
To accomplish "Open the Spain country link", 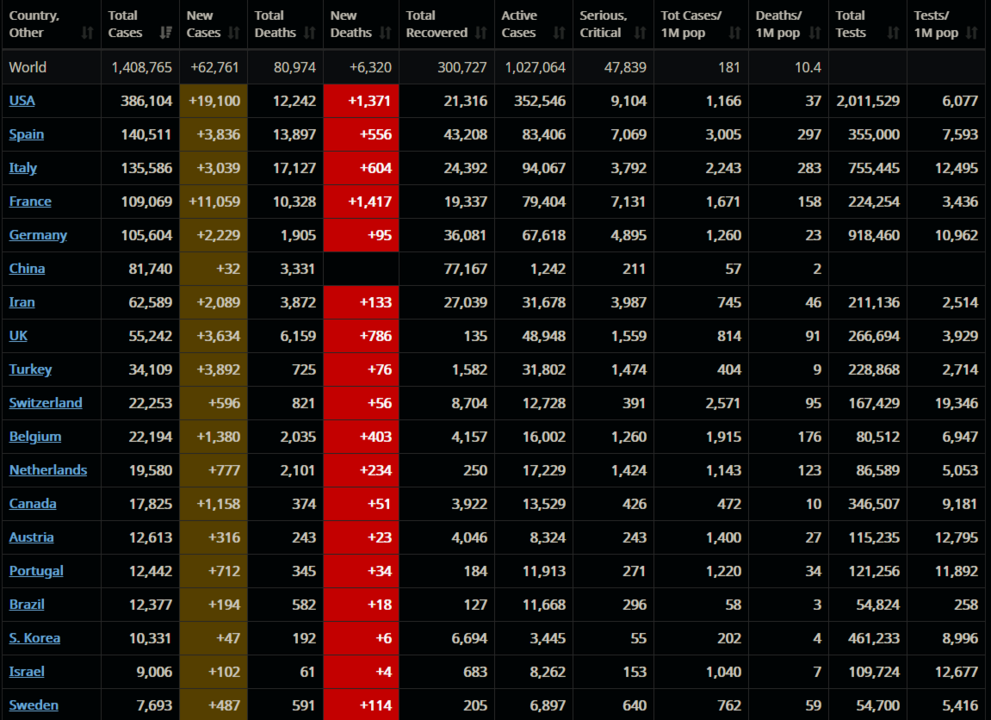I will pos(27,134).
